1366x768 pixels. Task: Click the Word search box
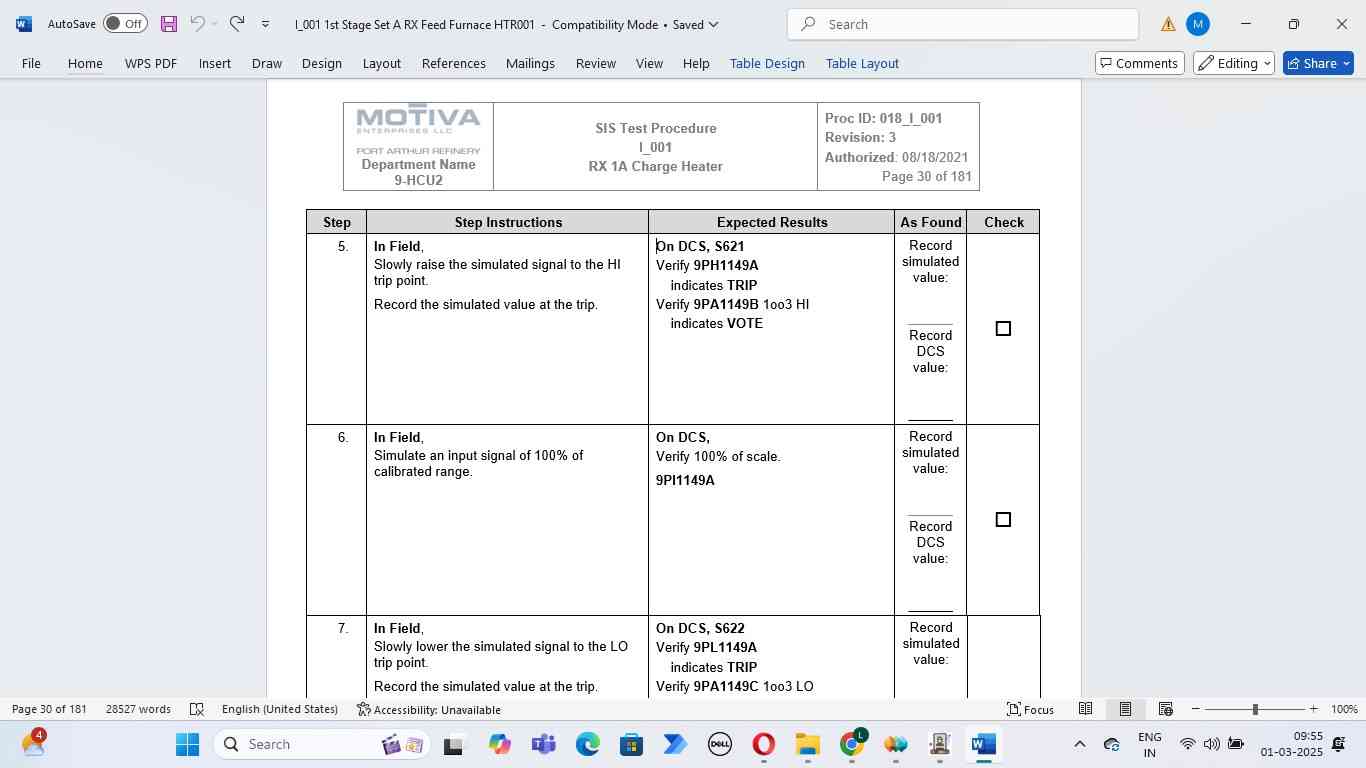pos(963,24)
